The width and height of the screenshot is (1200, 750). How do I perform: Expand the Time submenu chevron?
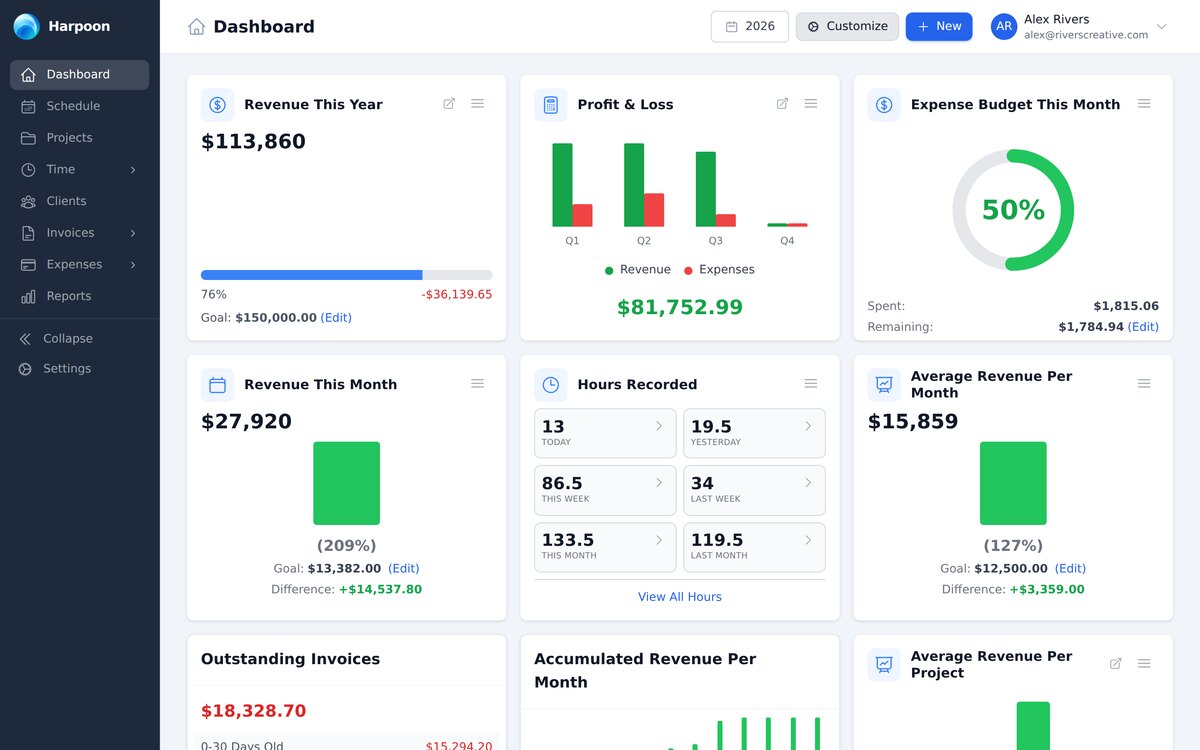133,170
